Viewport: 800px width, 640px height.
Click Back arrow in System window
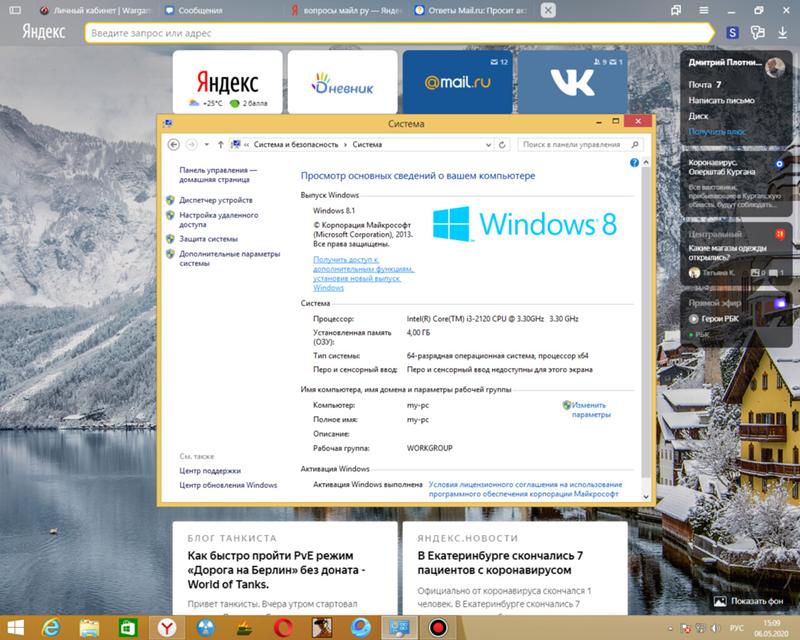(173, 144)
